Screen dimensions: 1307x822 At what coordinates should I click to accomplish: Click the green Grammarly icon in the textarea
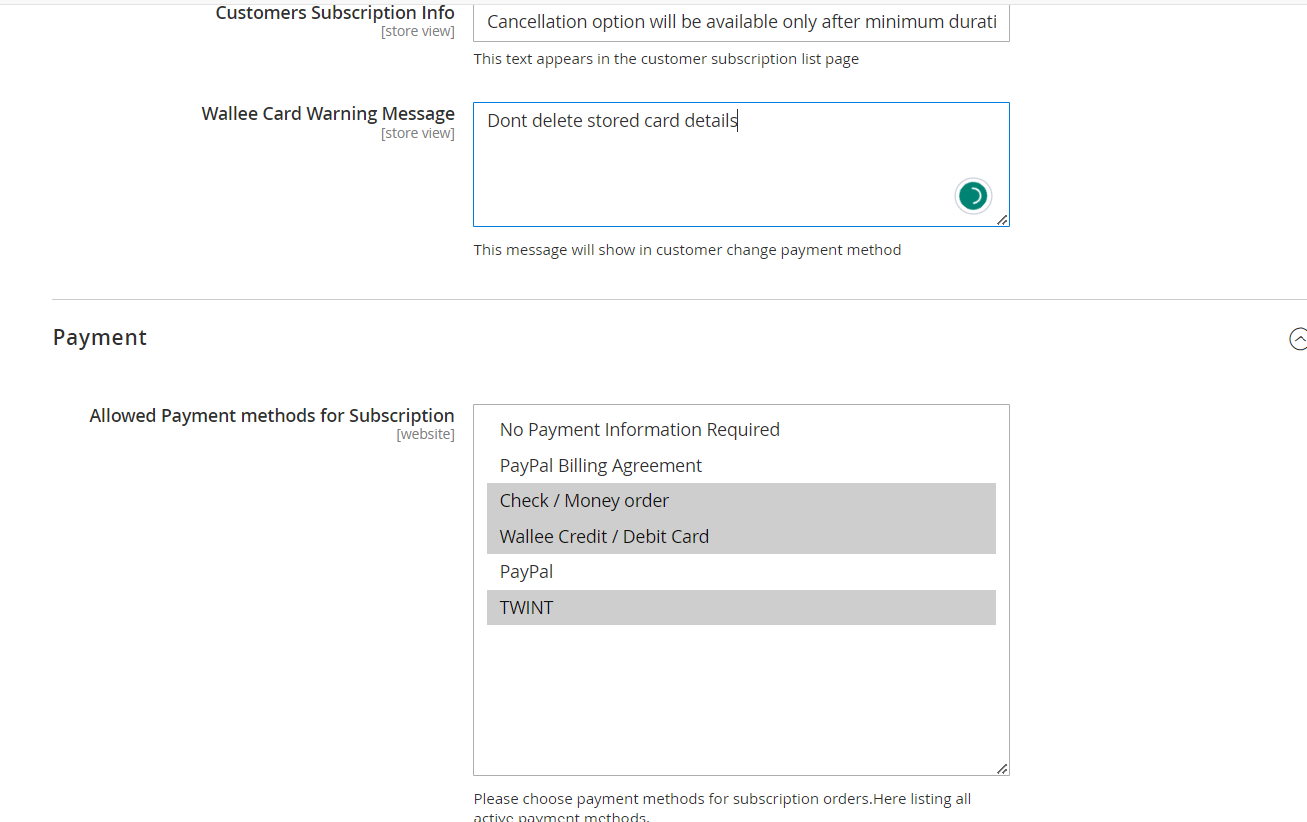point(973,196)
